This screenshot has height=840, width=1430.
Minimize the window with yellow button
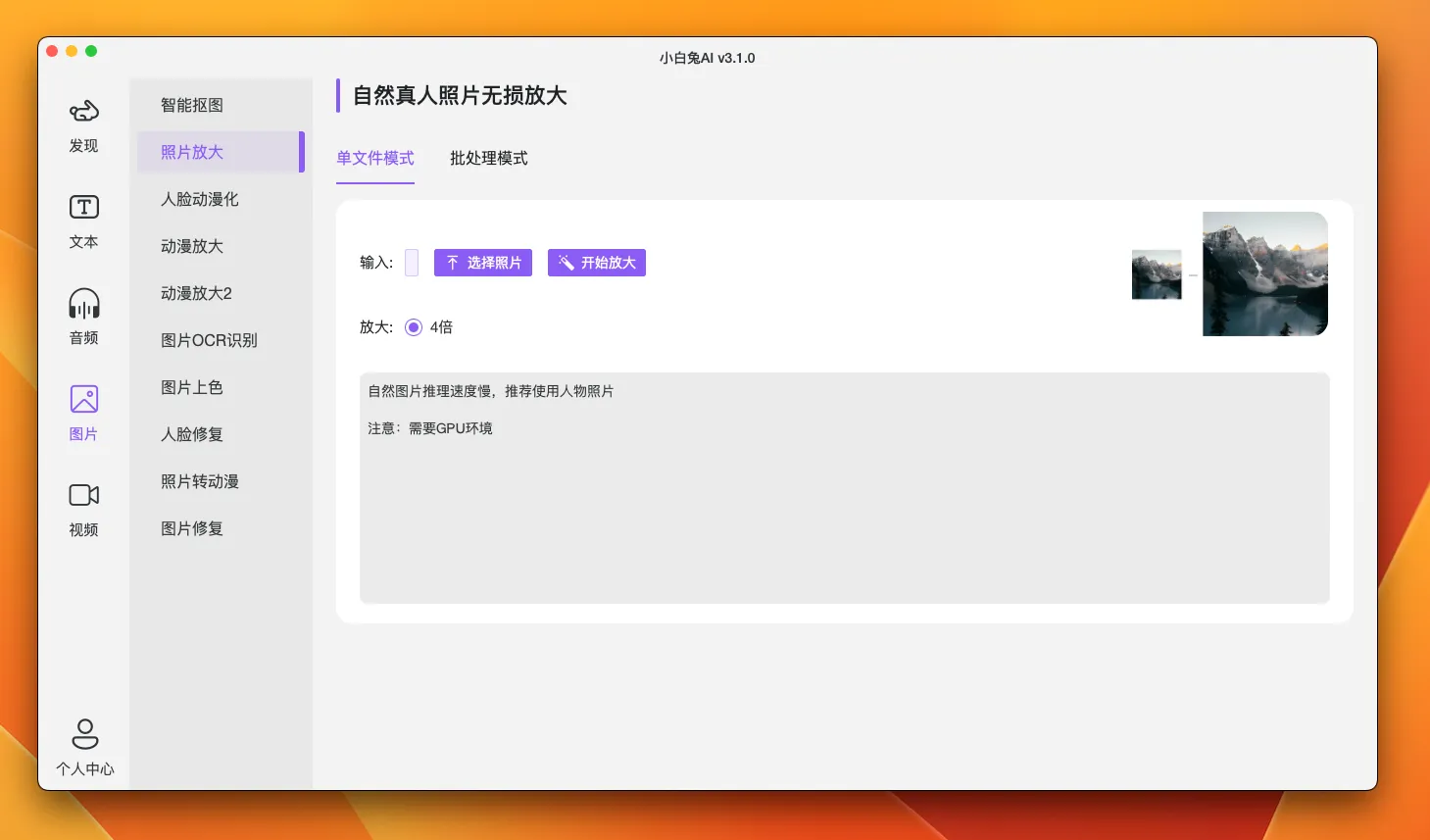72,51
